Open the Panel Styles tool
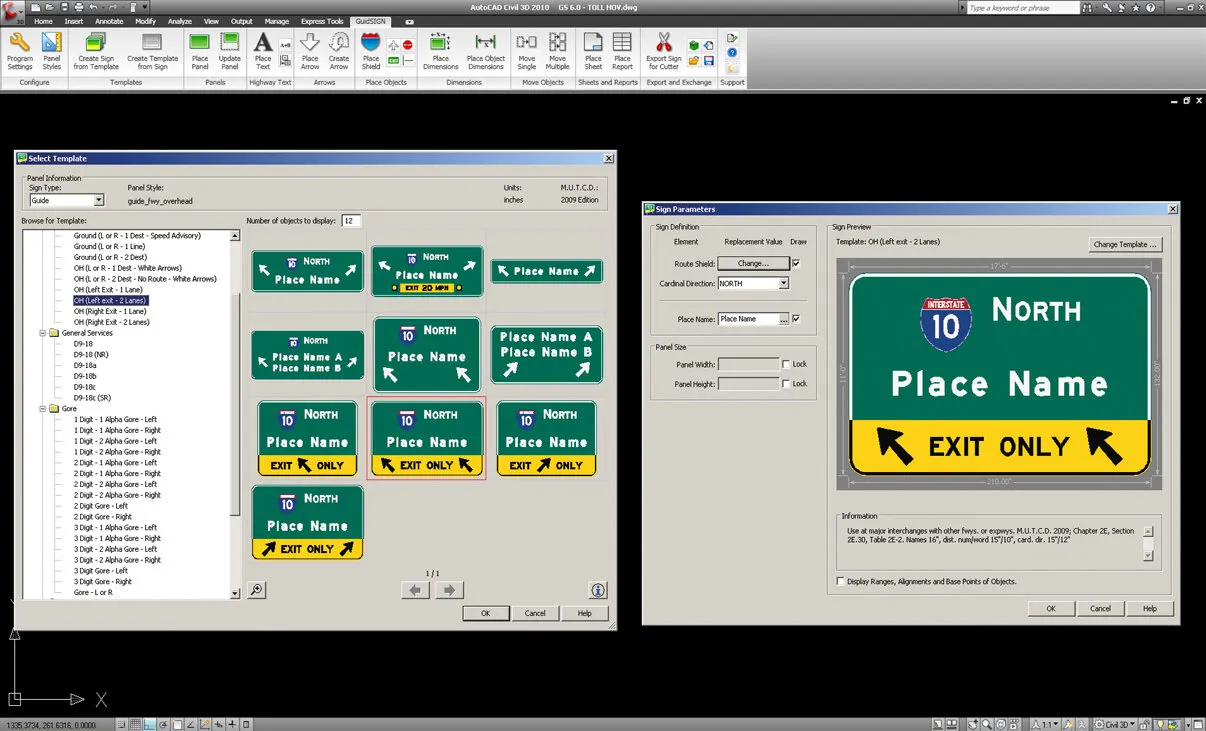 click(x=52, y=51)
